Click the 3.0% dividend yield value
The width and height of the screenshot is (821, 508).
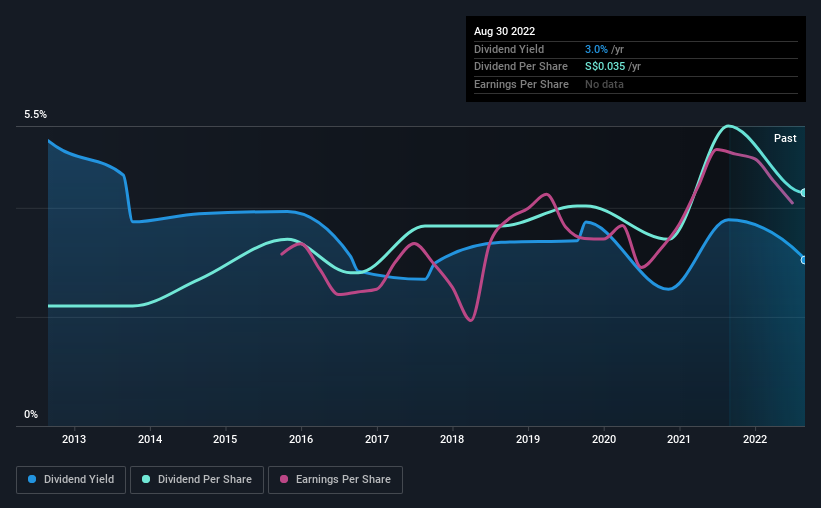596,49
